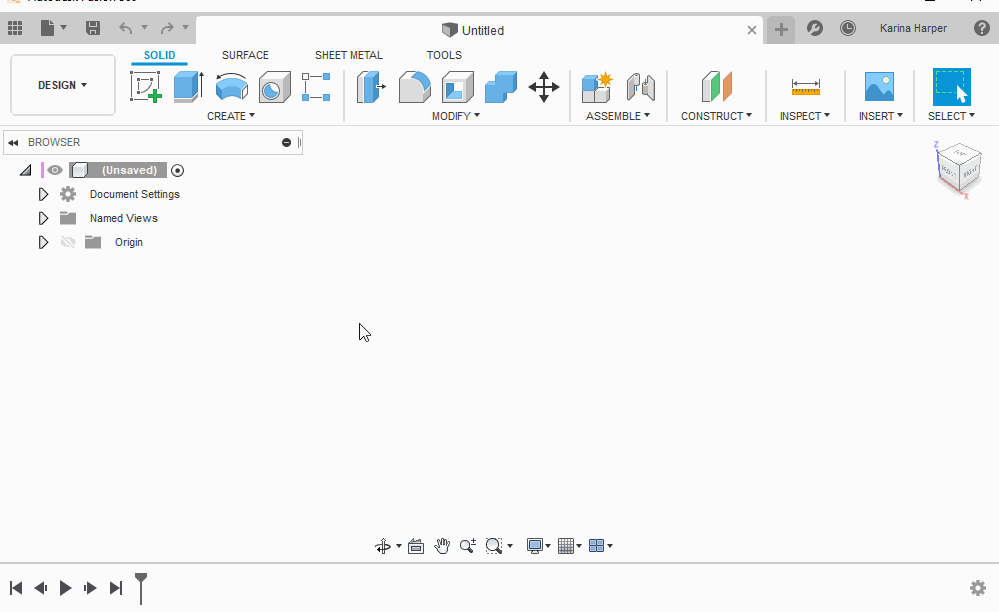This screenshot has height=612, width=999.
Task: Open the SHEET METAL tab
Action: pyautogui.click(x=348, y=55)
